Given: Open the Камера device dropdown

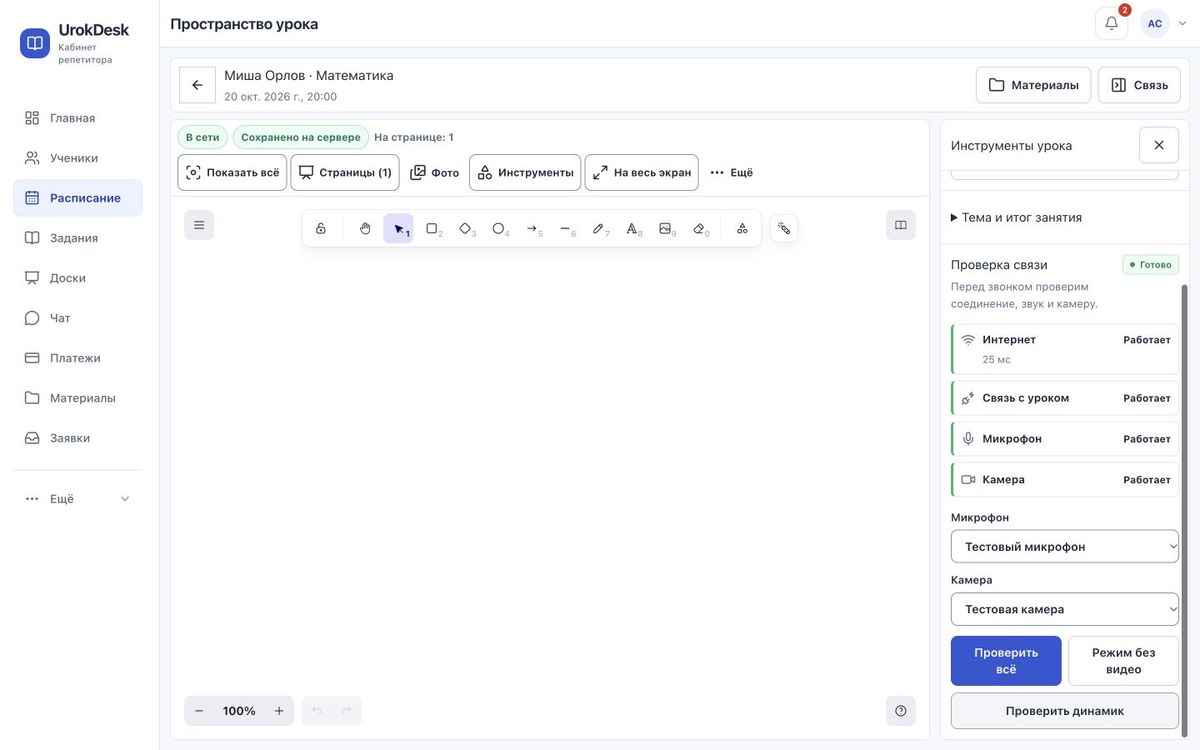Looking at the screenshot, I should (1065, 609).
